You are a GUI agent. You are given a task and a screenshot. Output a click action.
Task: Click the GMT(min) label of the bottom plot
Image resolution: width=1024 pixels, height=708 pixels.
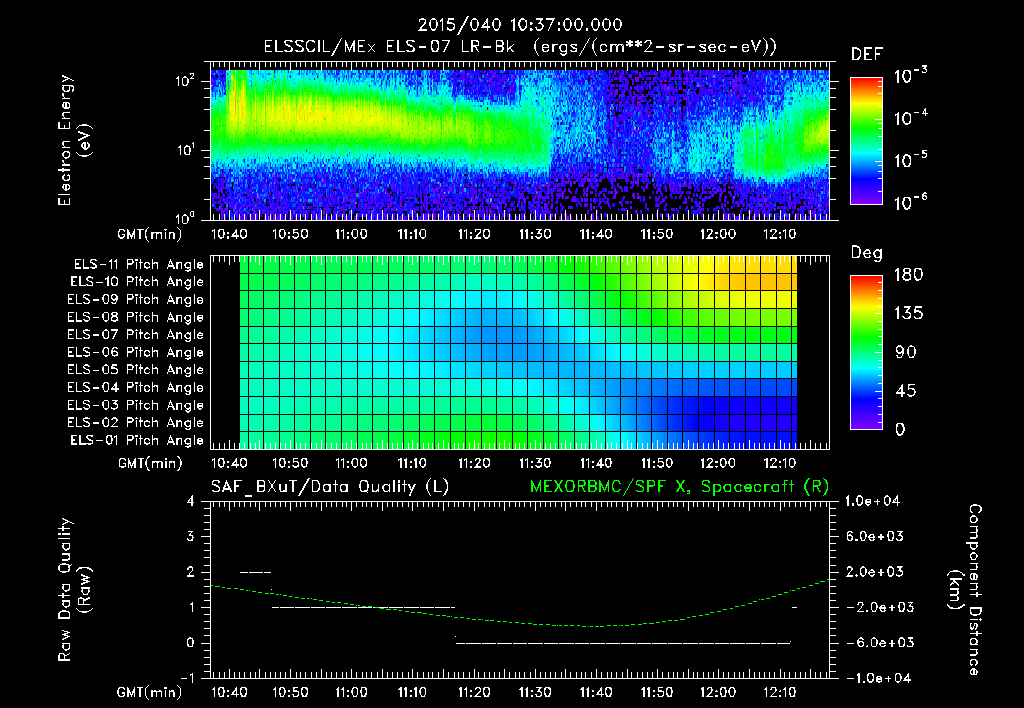point(149,692)
